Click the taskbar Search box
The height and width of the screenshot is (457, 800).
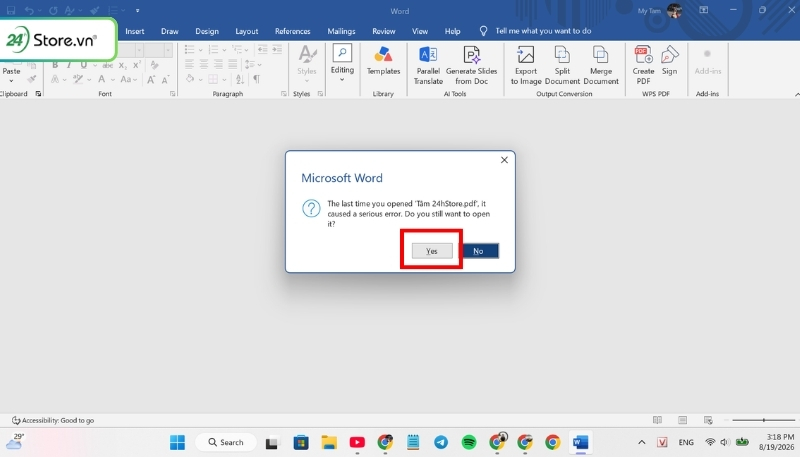(226, 442)
